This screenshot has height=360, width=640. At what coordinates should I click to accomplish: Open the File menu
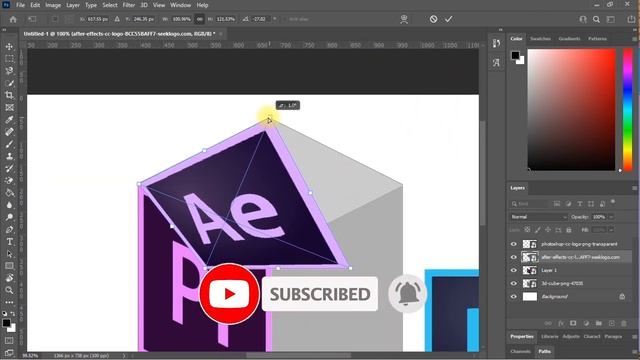(20, 5)
